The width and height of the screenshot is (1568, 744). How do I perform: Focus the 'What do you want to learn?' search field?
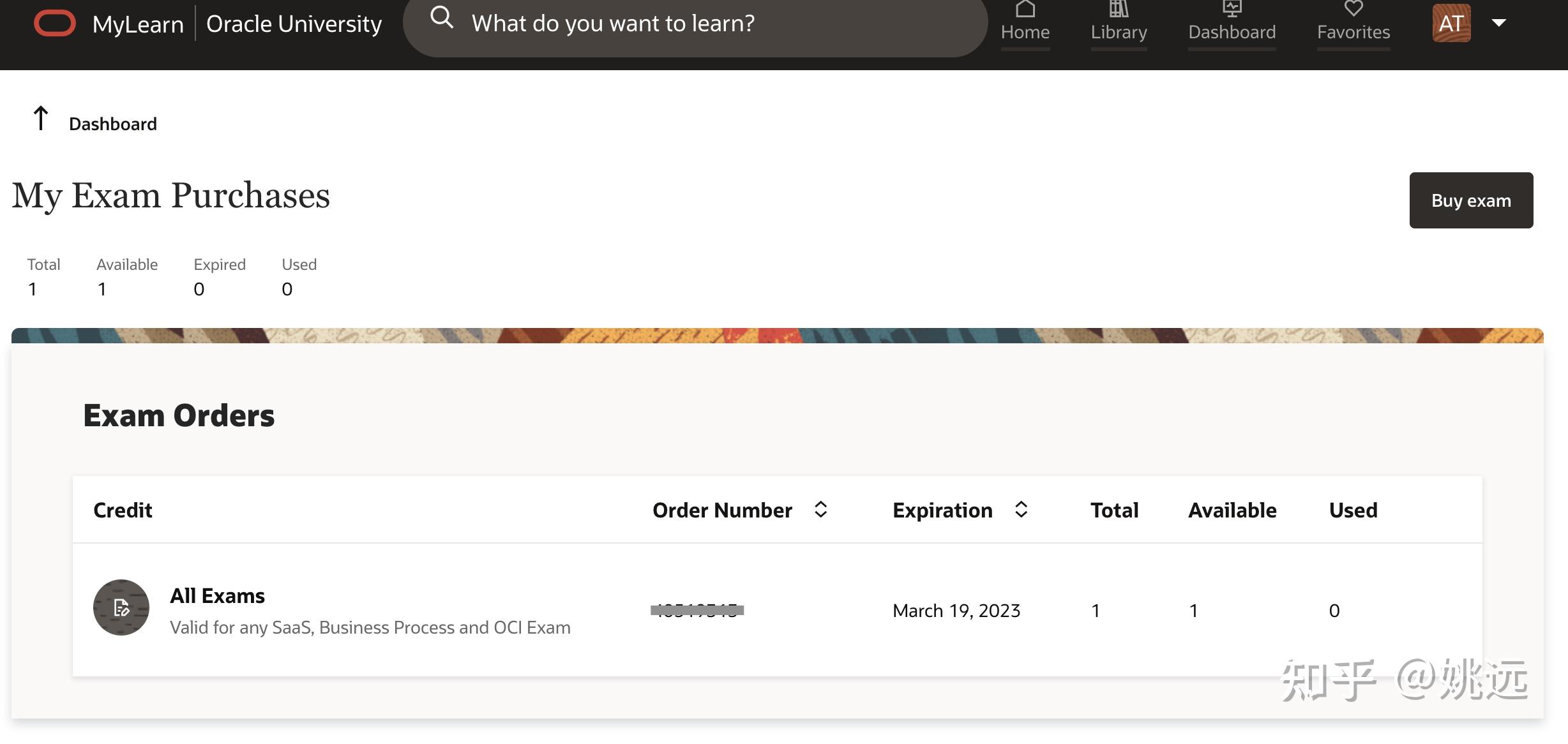click(702, 24)
